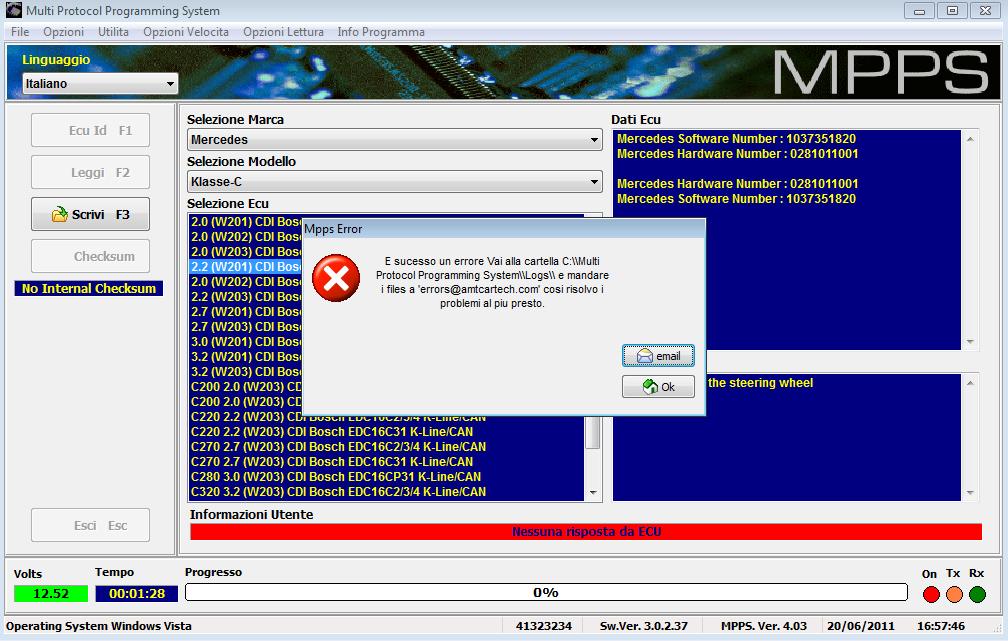Click the clock 16:57:46 in status bar

tap(940, 626)
